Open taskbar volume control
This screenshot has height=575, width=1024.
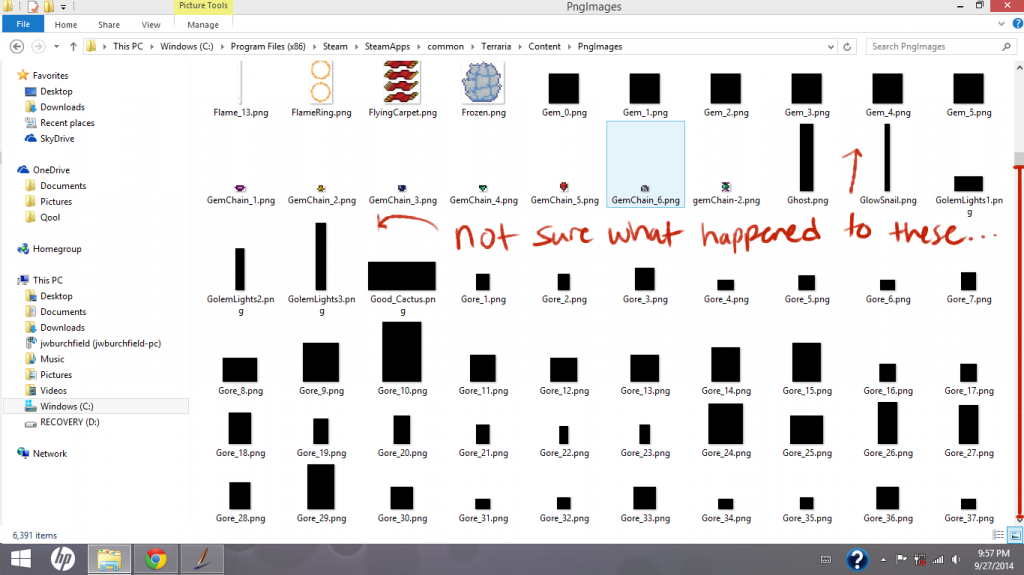[956, 559]
